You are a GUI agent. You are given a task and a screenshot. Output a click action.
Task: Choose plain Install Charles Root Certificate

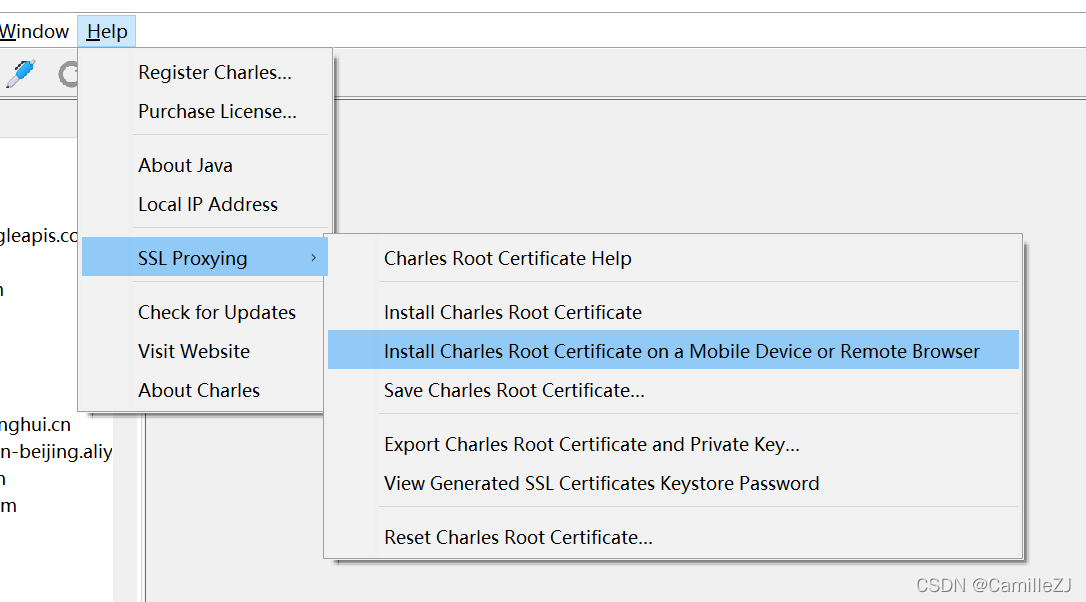(x=512, y=312)
